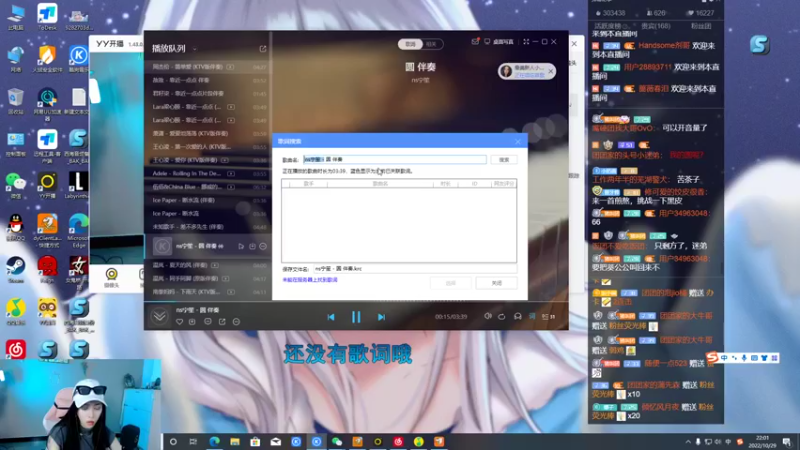Image resolution: width=800 pixels, height=450 pixels.
Task: Sort results by 歌手 column header
Action: [x=308, y=184]
